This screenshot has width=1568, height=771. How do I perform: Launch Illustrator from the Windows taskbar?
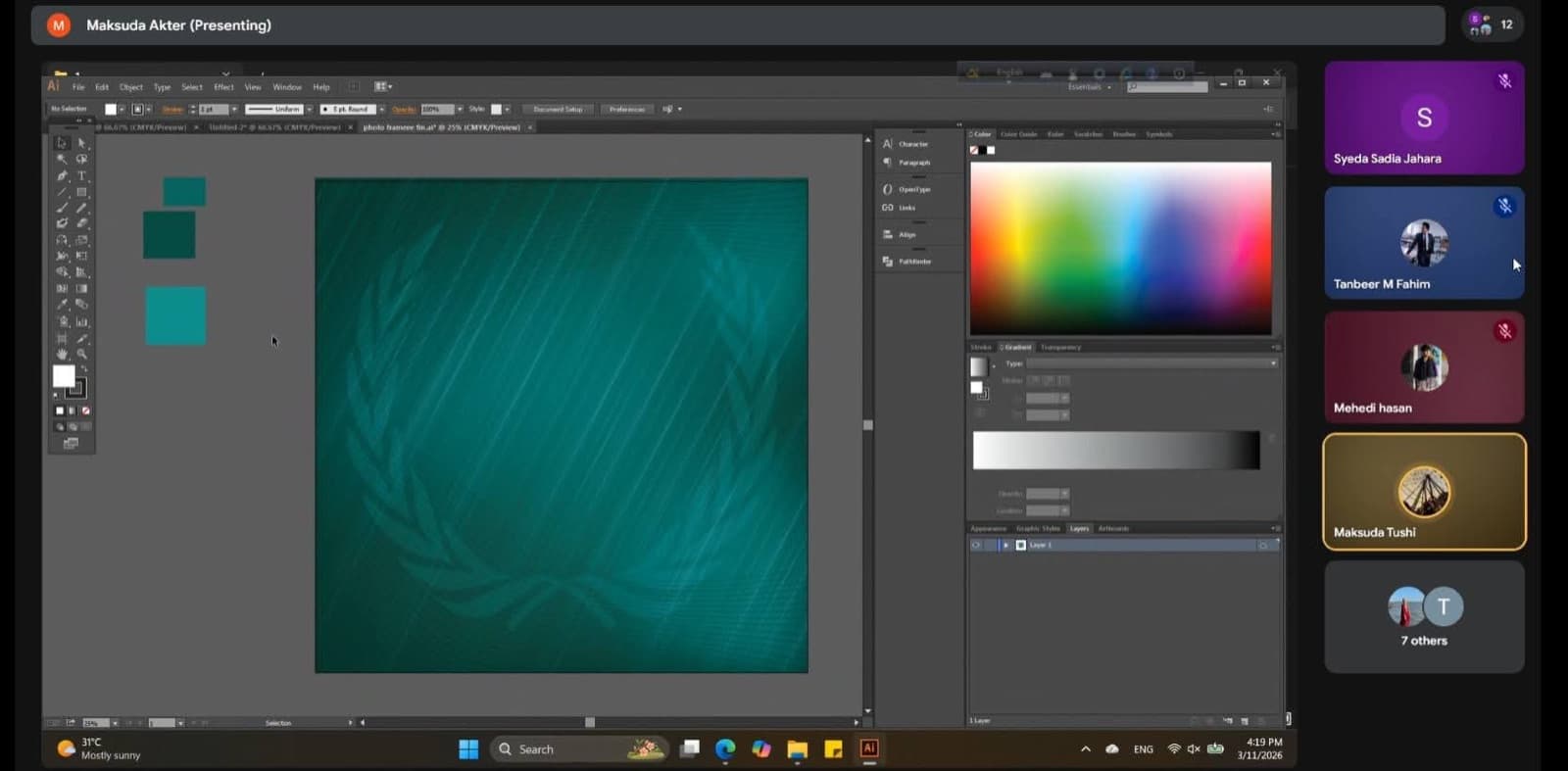coord(869,748)
